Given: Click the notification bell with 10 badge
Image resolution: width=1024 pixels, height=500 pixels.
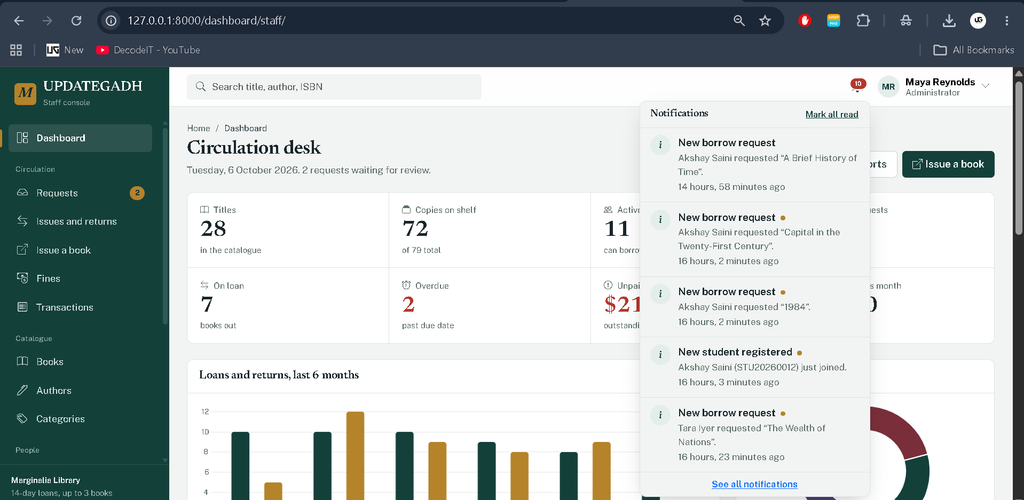Looking at the screenshot, I should tap(857, 86).
